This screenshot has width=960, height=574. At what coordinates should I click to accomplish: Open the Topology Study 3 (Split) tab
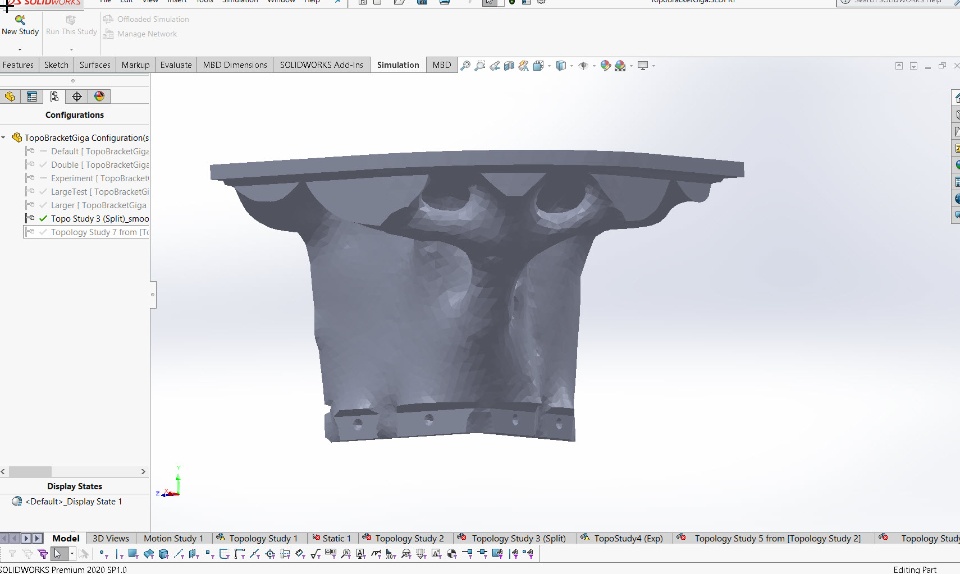click(x=512, y=539)
